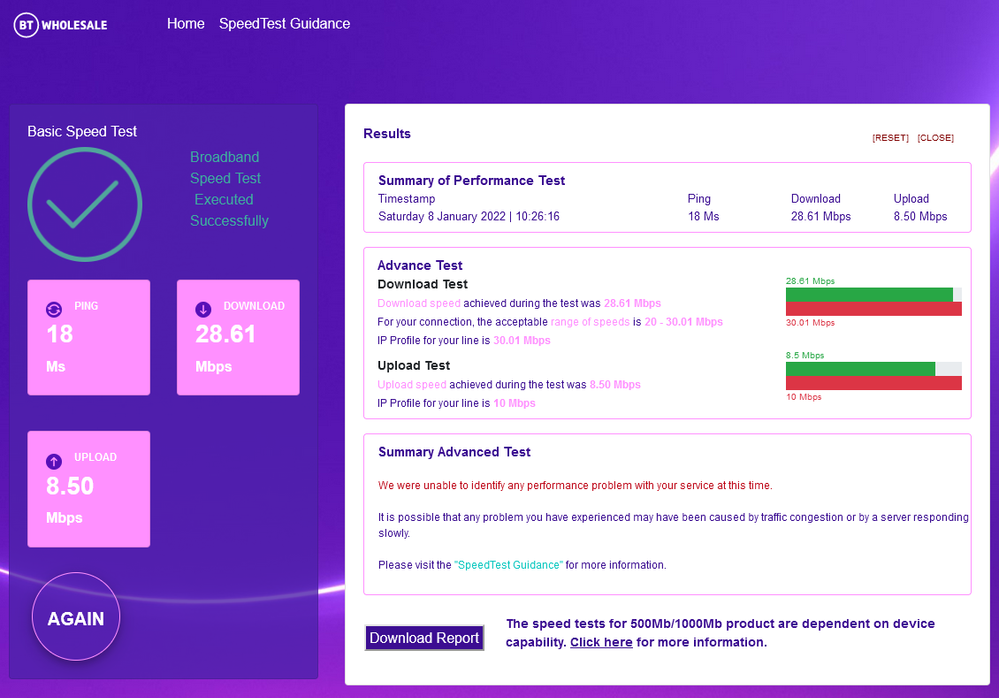Click the green upload speed bar
This screenshot has height=698, width=999.
859,369
